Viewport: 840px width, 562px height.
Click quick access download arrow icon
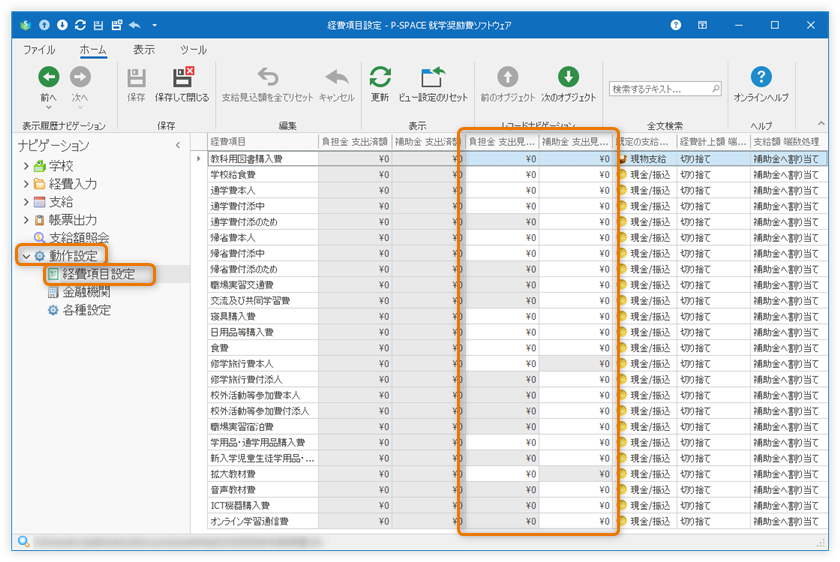[62, 25]
